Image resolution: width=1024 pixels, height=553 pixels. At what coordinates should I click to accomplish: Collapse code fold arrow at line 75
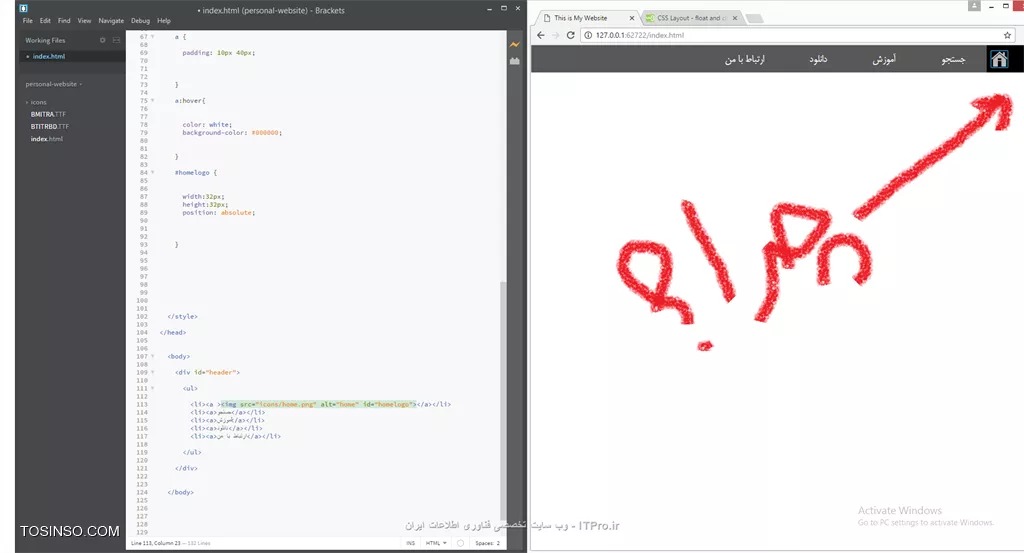(153, 101)
